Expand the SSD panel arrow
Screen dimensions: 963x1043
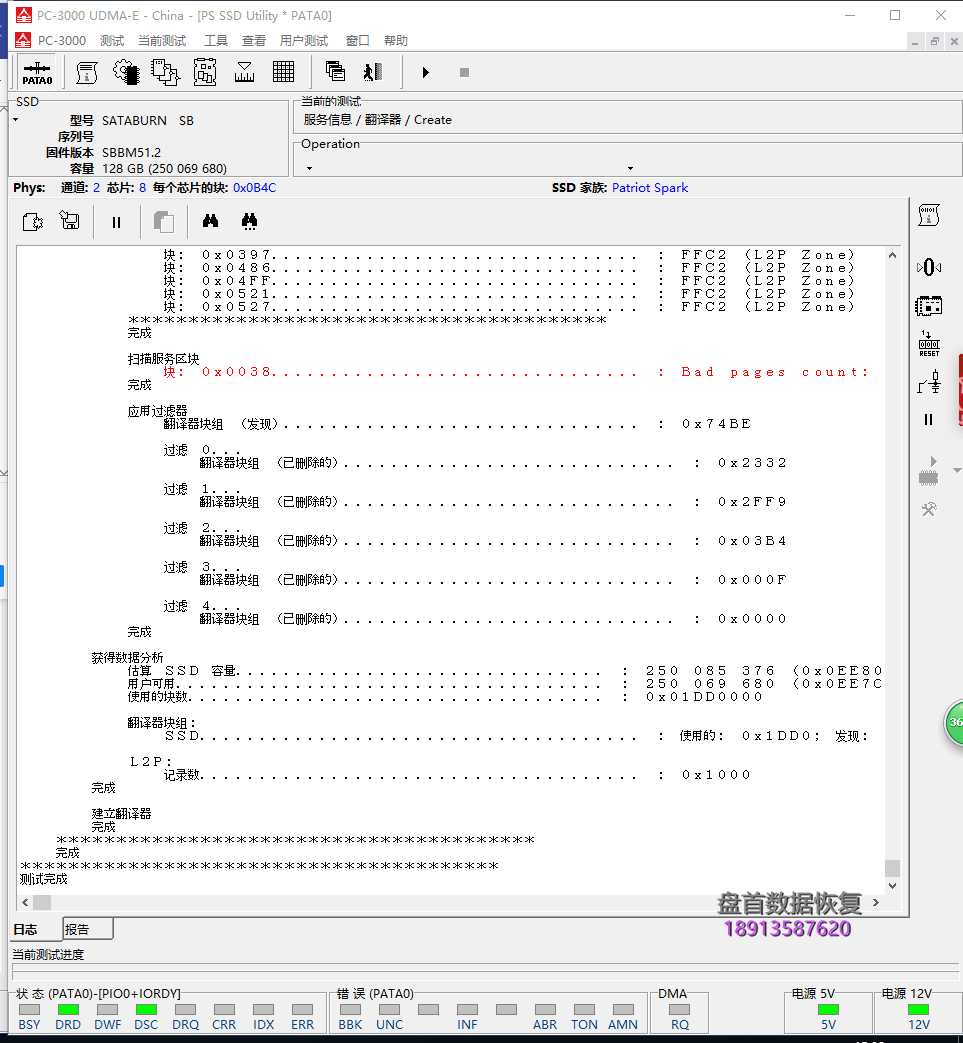point(16,120)
